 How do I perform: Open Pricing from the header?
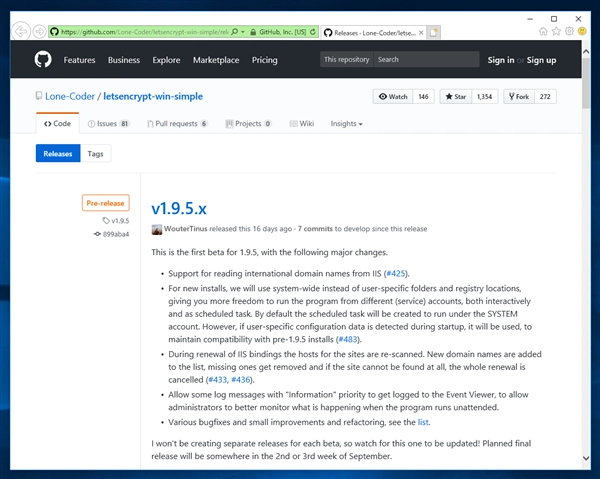(x=264, y=60)
